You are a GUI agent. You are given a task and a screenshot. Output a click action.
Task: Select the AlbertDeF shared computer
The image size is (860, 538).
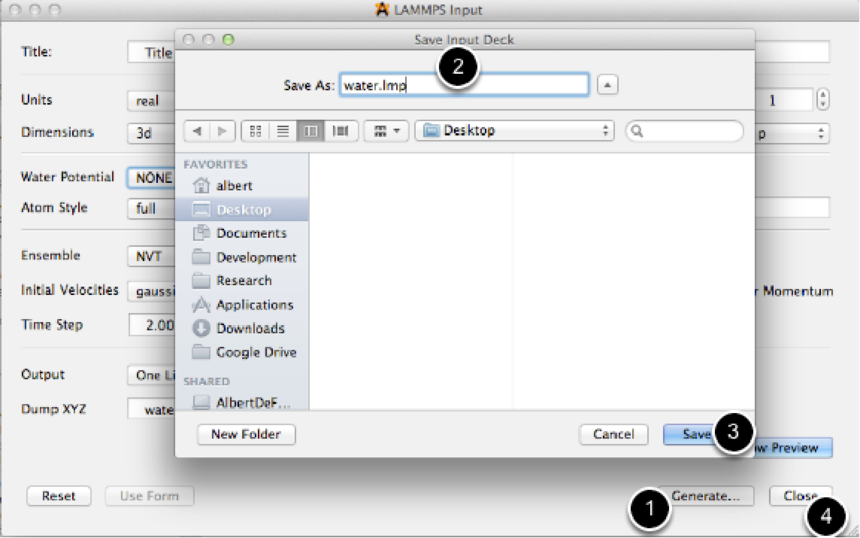[x=242, y=403]
